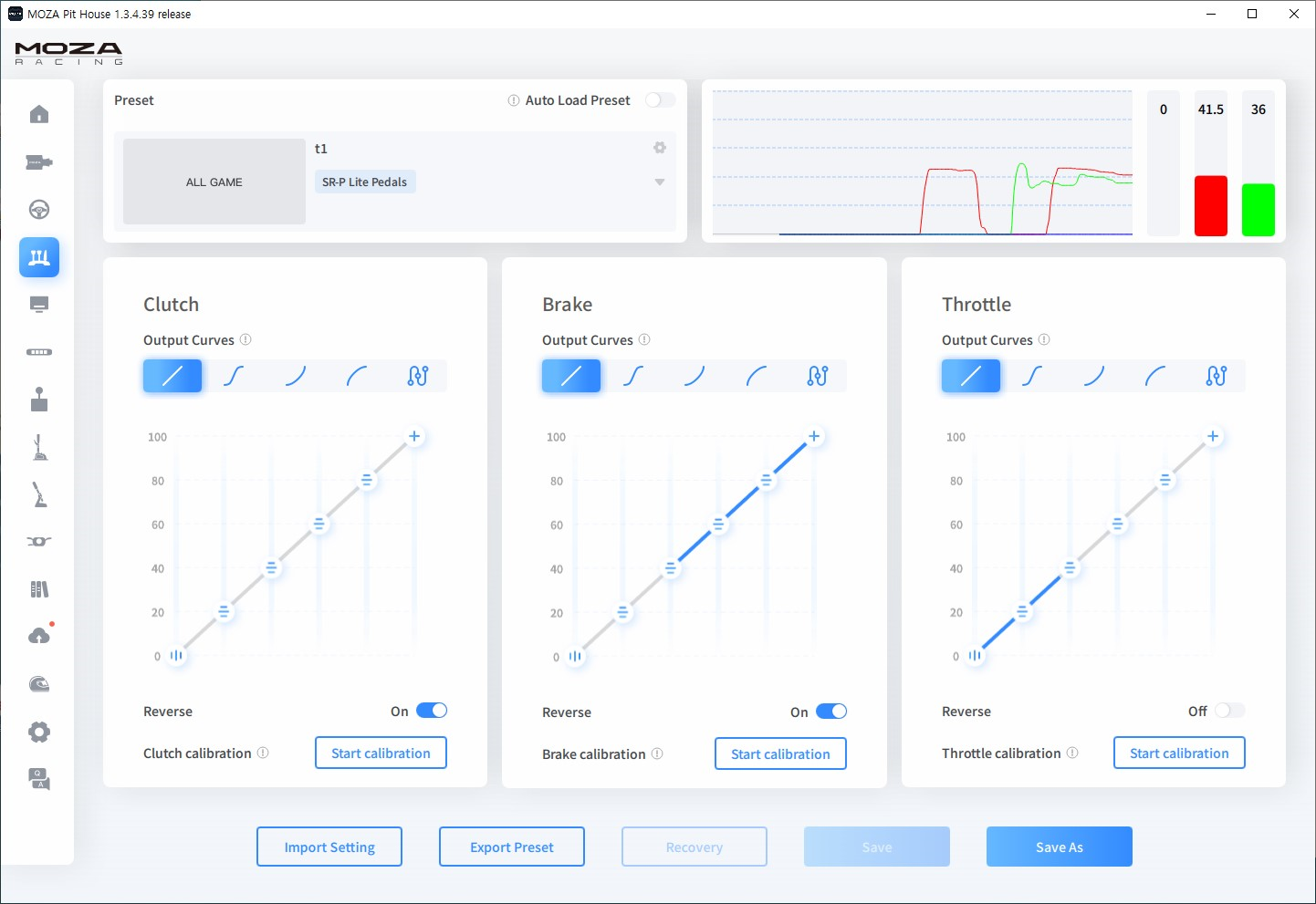Click Throttle curve zero point handle
The image size is (1316, 904).
click(976, 655)
